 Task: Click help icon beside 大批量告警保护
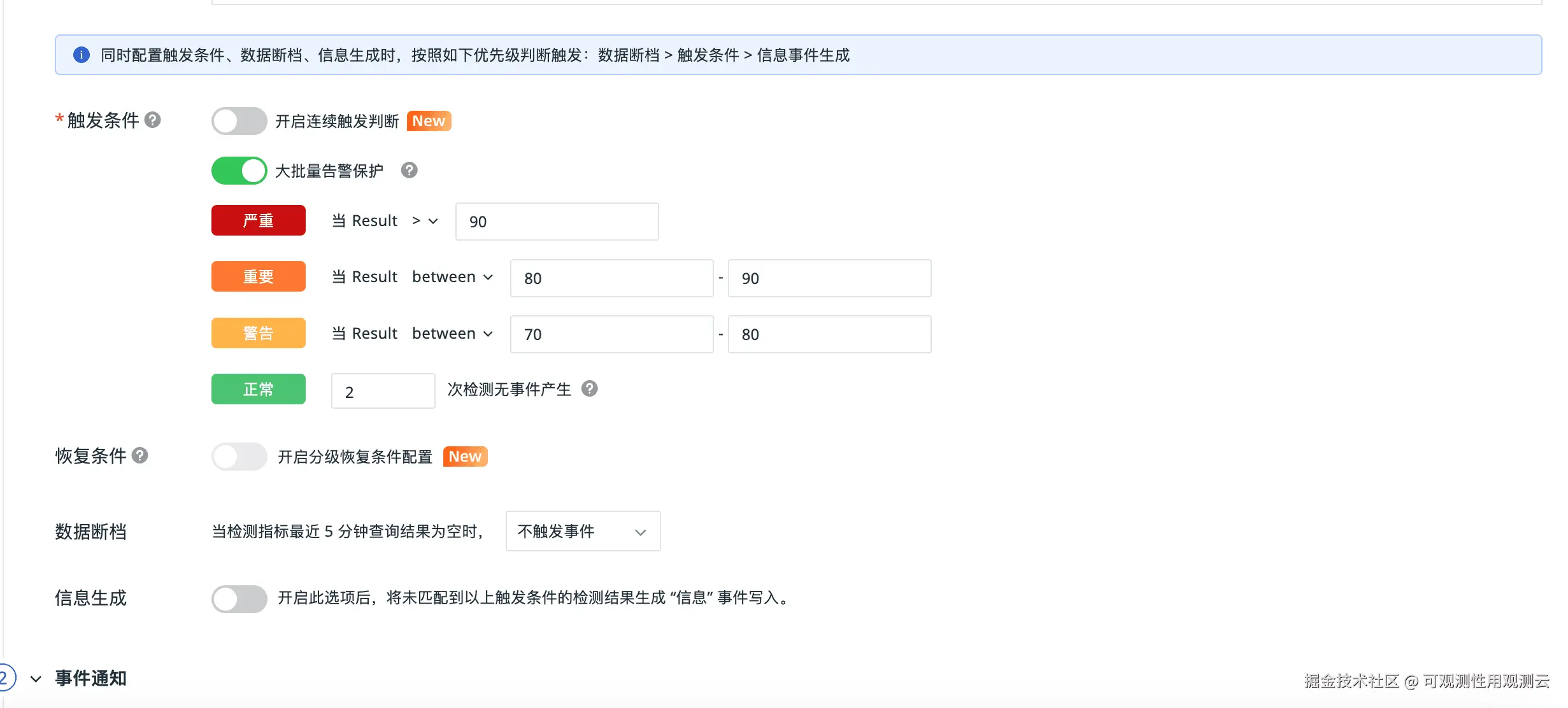coord(409,170)
